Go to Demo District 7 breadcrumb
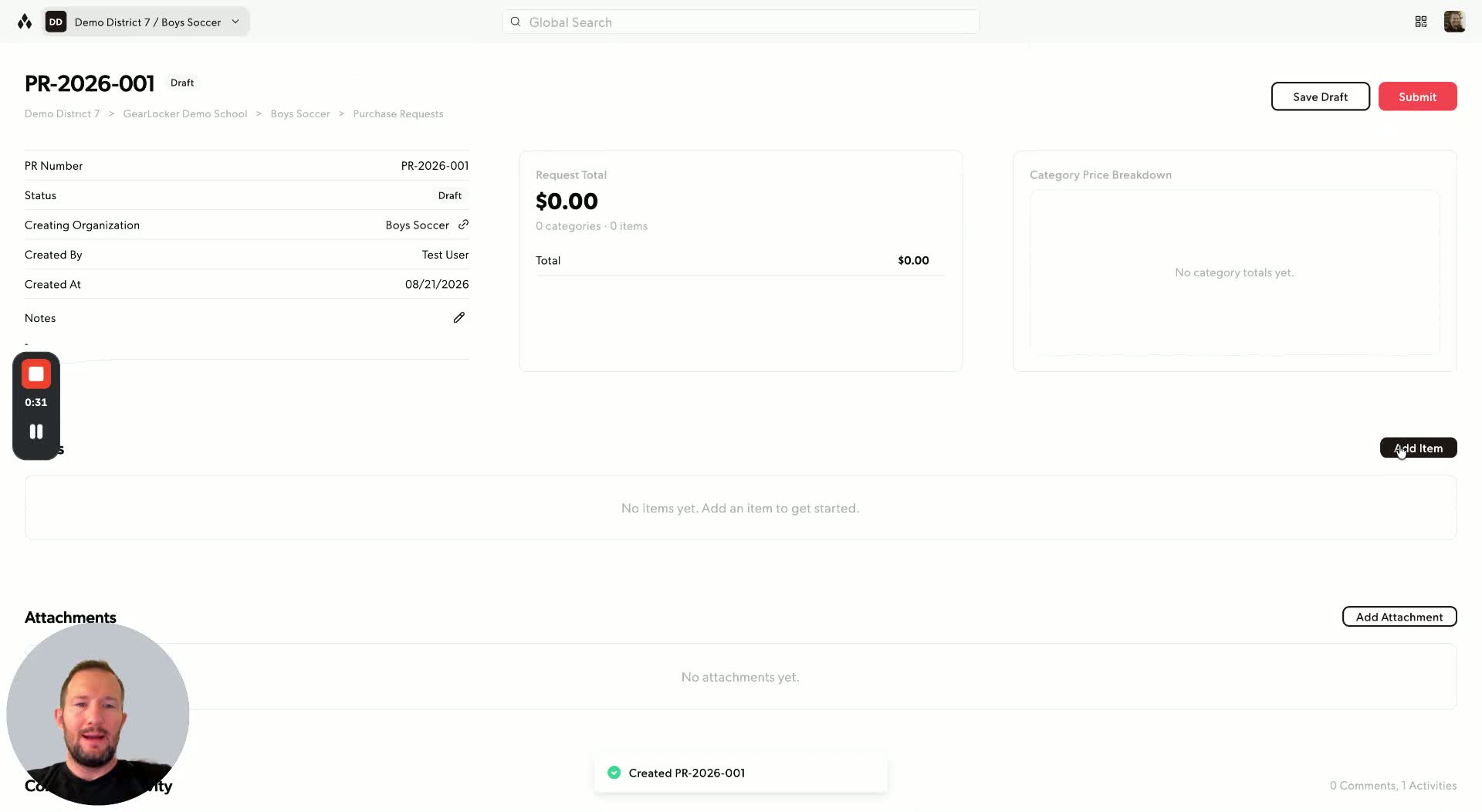The width and height of the screenshot is (1482, 812). coord(63,113)
